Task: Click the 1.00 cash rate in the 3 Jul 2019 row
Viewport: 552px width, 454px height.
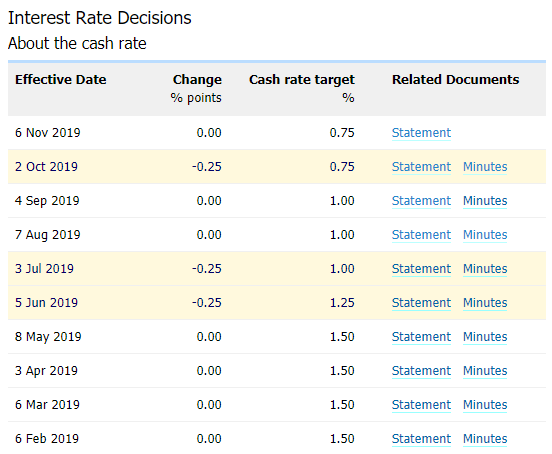Action: (x=342, y=269)
